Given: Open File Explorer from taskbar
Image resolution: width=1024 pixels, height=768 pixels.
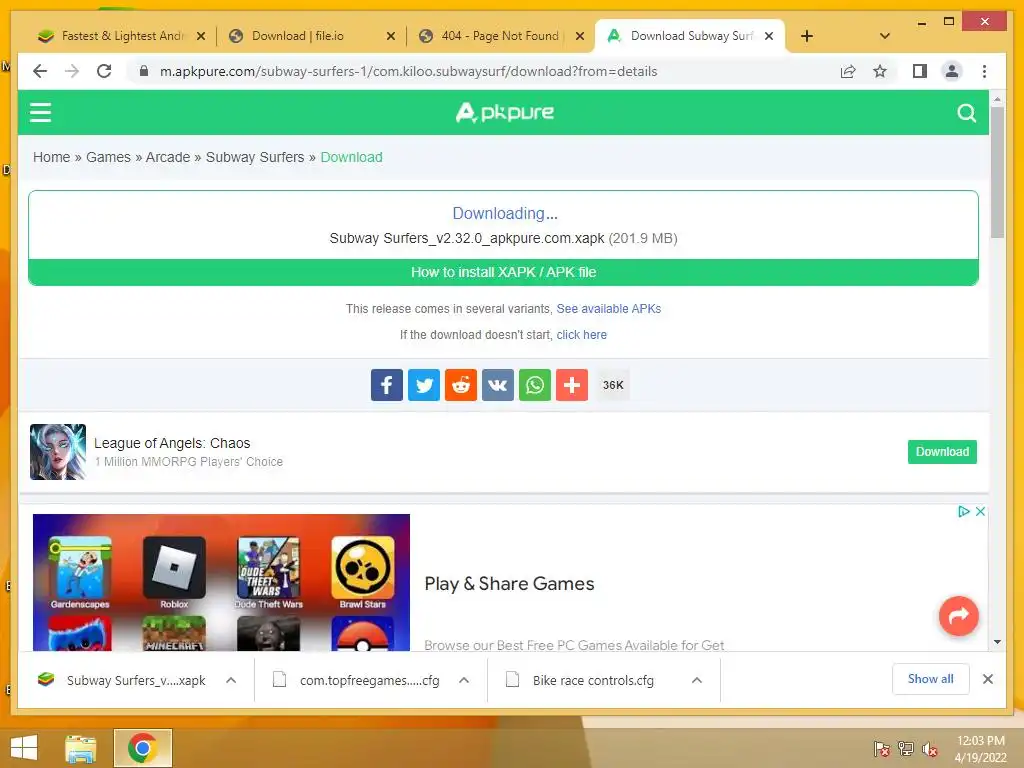Looking at the screenshot, I should [x=81, y=748].
